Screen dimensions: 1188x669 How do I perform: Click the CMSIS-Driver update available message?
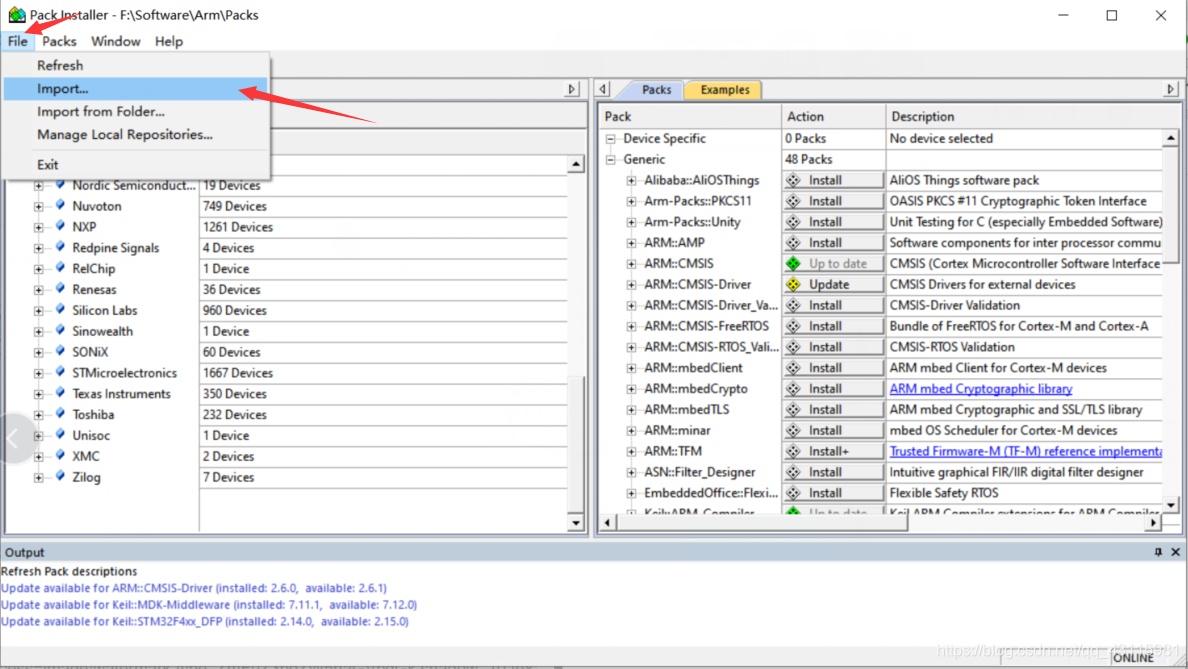(x=194, y=588)
